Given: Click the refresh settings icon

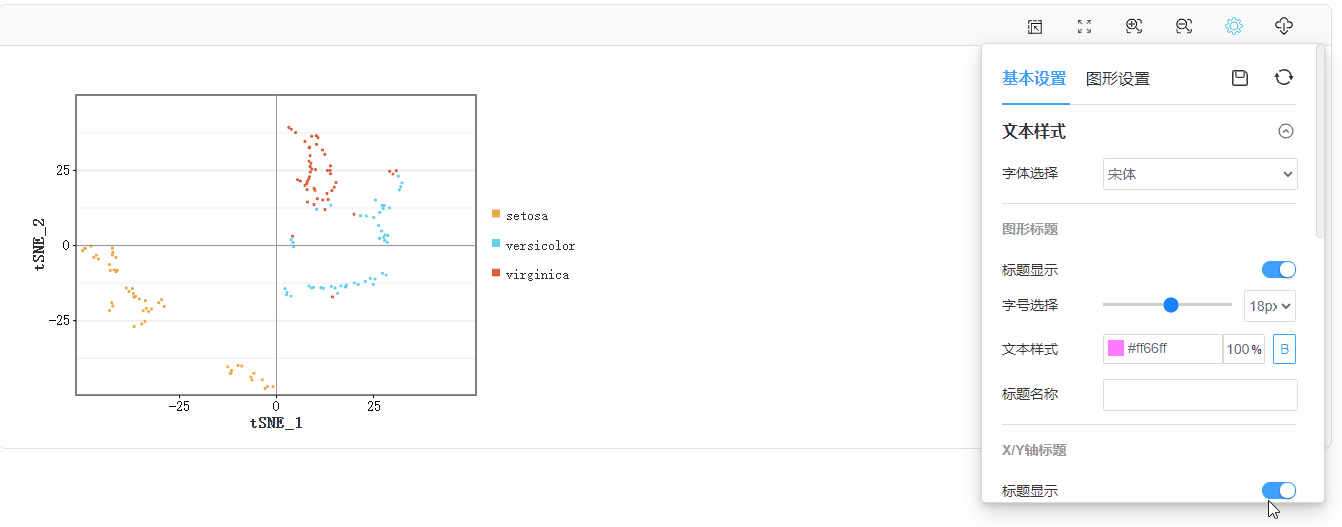Looking at the screenshot, I should pos(1284,78).
